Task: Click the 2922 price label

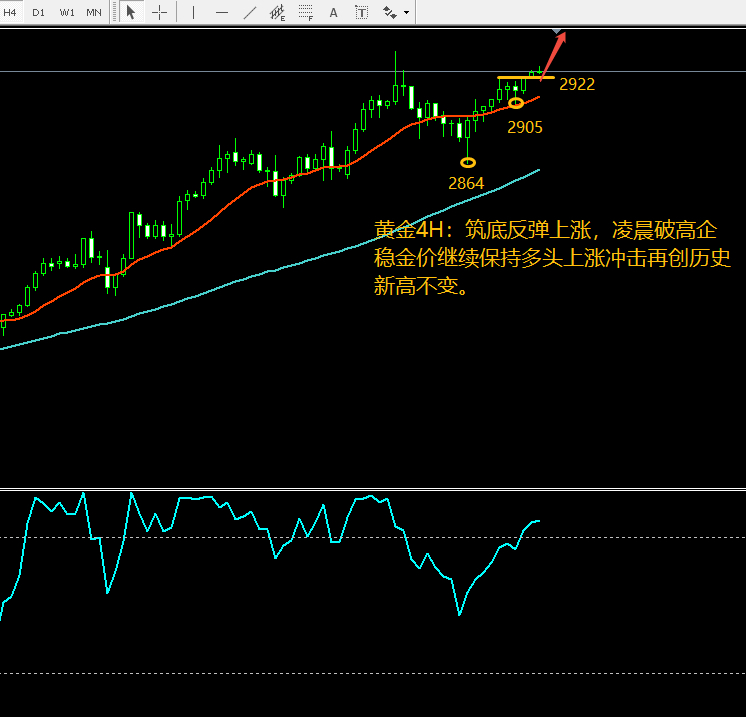Action: [577, 84]
